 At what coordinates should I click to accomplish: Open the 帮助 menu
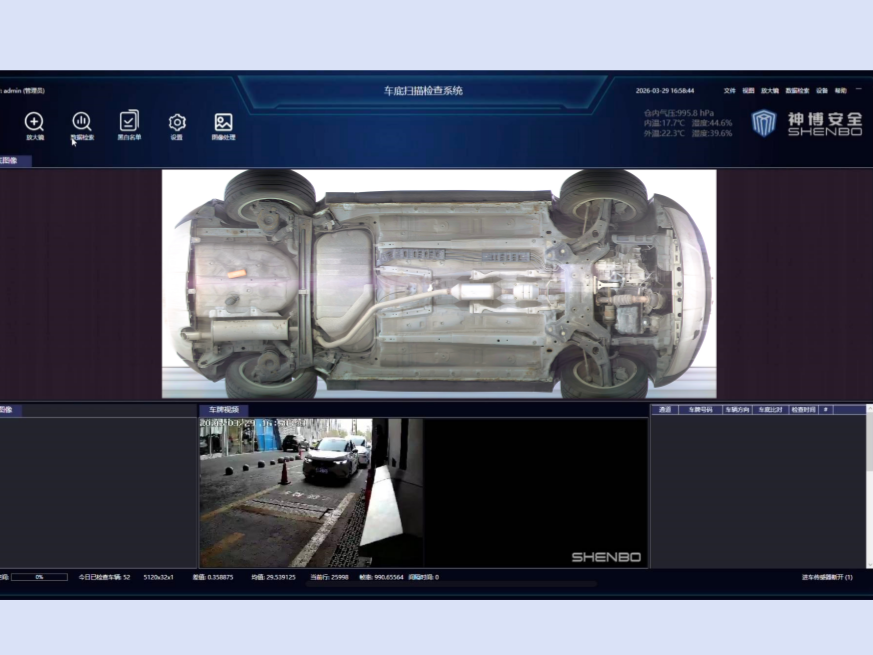click(x=841, y=90)
